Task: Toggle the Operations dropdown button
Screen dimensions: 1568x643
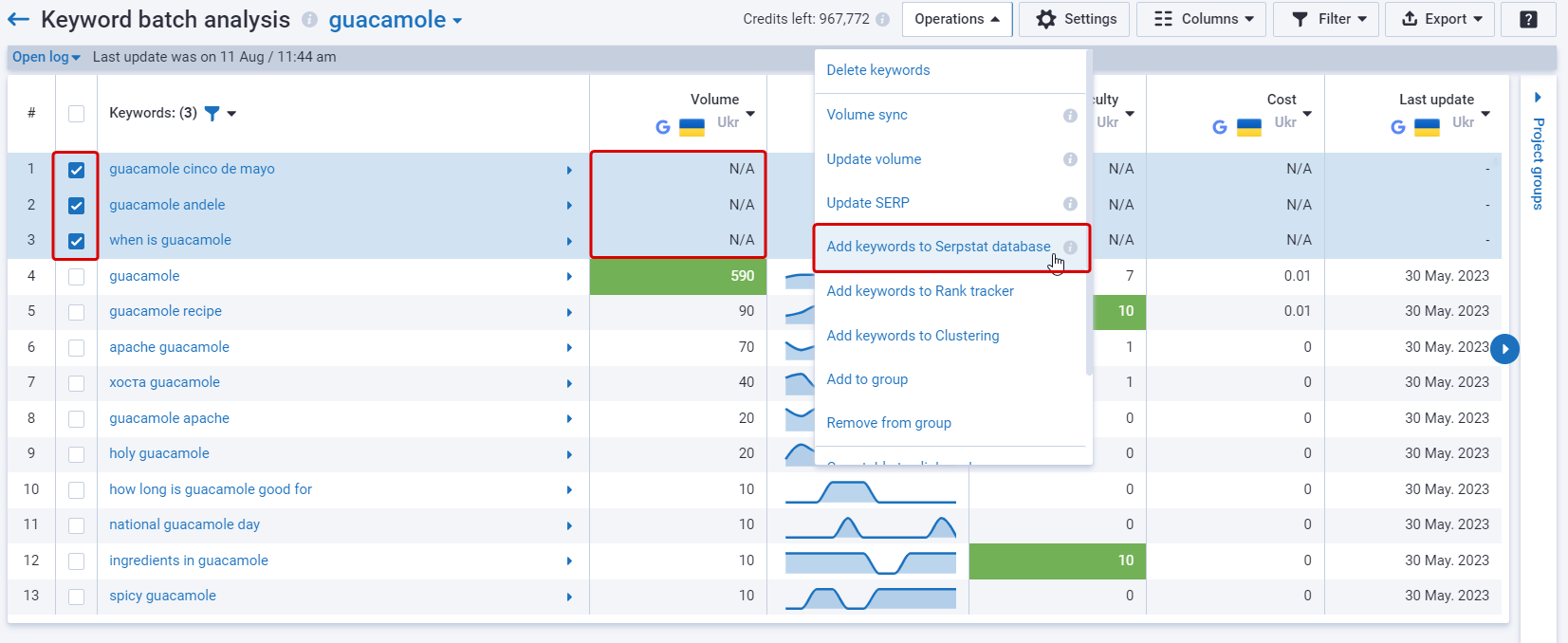Action: pos(957,19)
